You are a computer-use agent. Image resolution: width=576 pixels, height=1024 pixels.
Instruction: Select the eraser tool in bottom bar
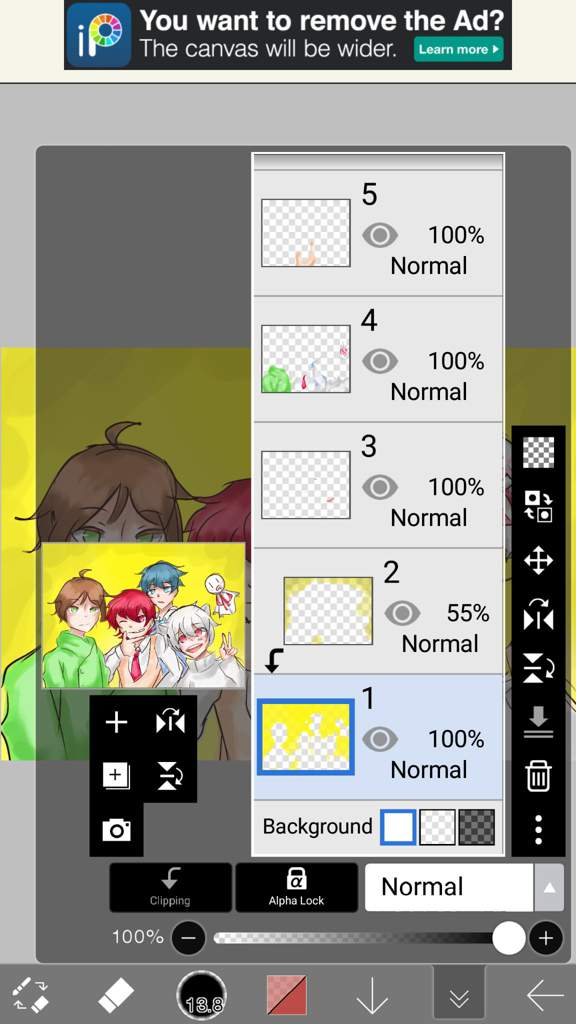pos(116,996)
